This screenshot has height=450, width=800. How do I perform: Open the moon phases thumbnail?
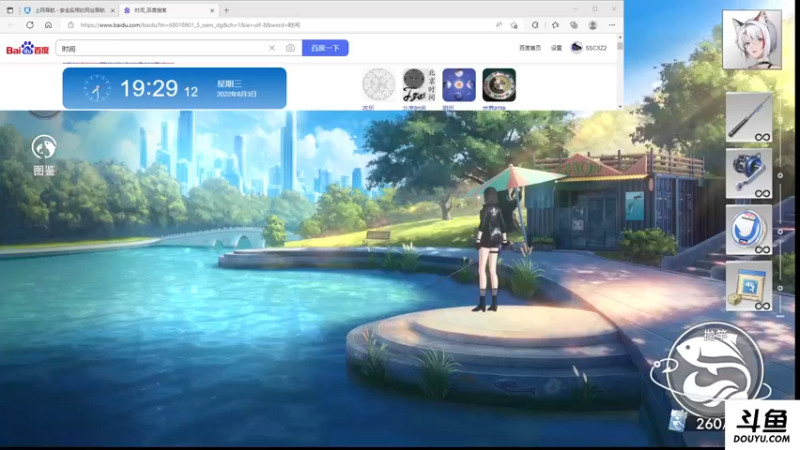(x=459, y=85)
